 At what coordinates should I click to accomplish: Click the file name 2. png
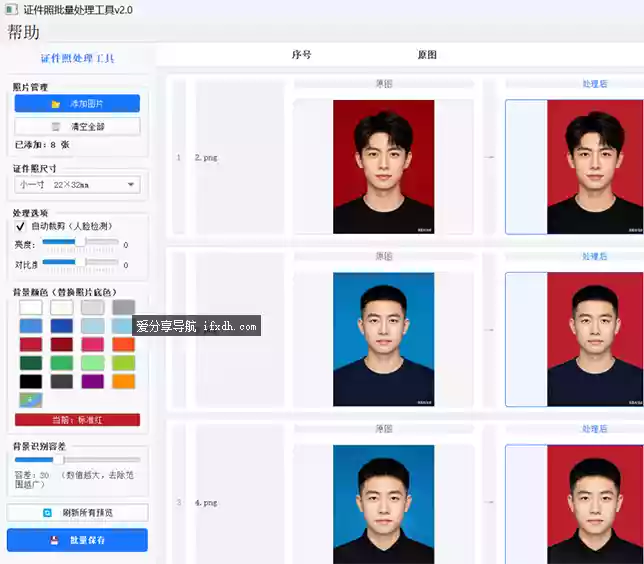click(x=206, y=157)
